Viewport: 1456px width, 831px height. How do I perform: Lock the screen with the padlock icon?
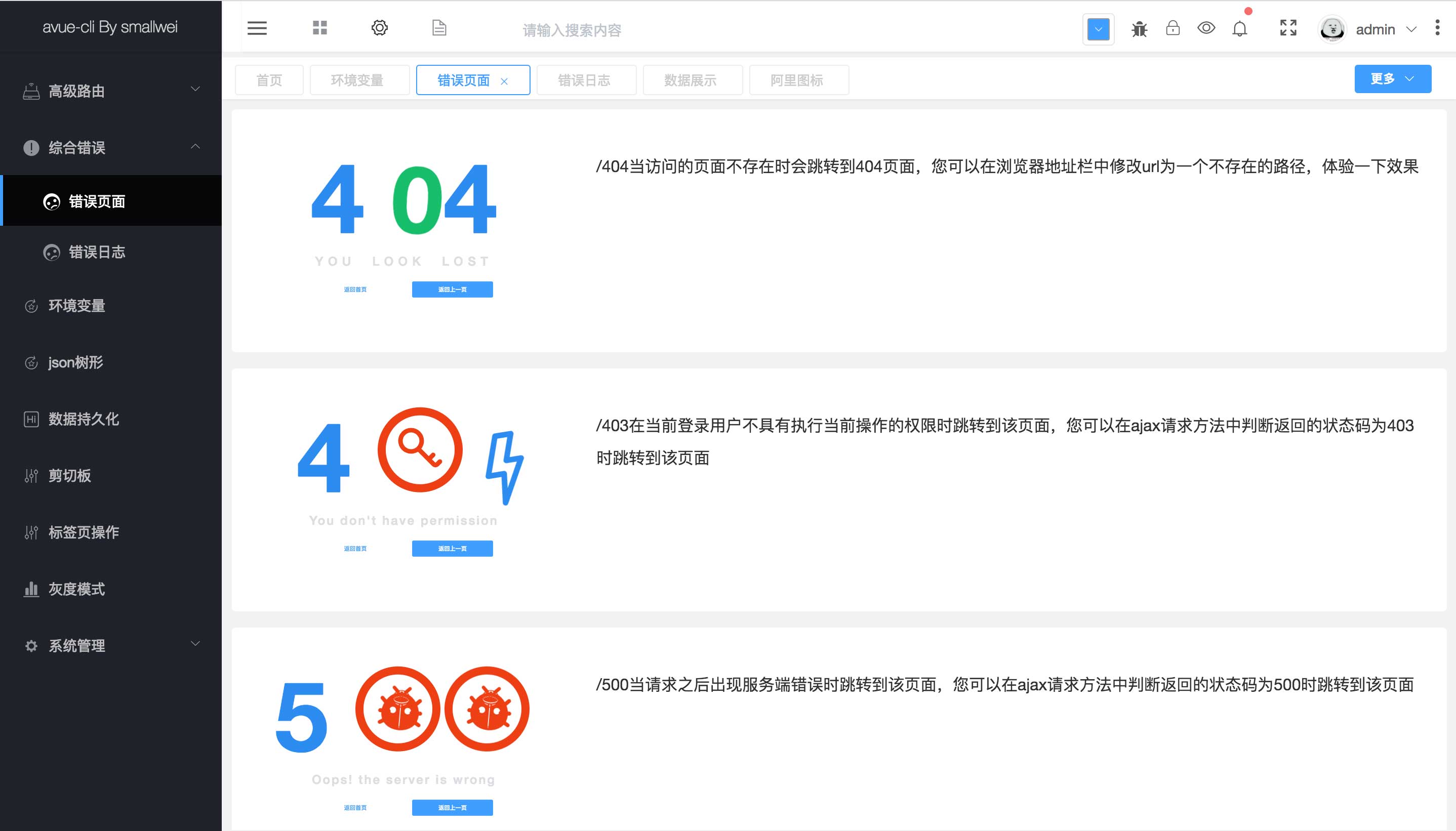[x=1173, y=28]
